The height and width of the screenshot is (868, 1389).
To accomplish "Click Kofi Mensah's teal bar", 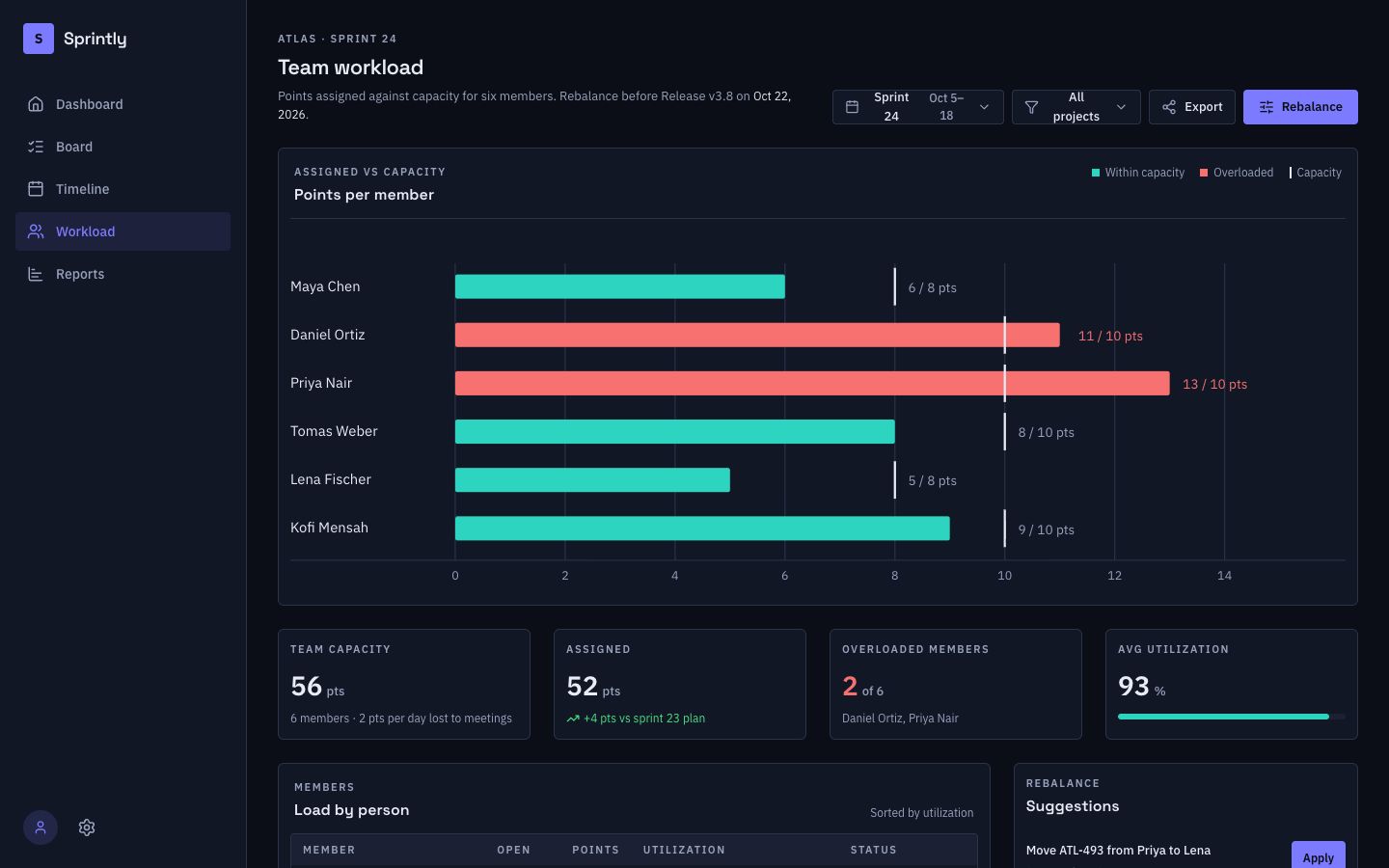I will click(702, 528).
